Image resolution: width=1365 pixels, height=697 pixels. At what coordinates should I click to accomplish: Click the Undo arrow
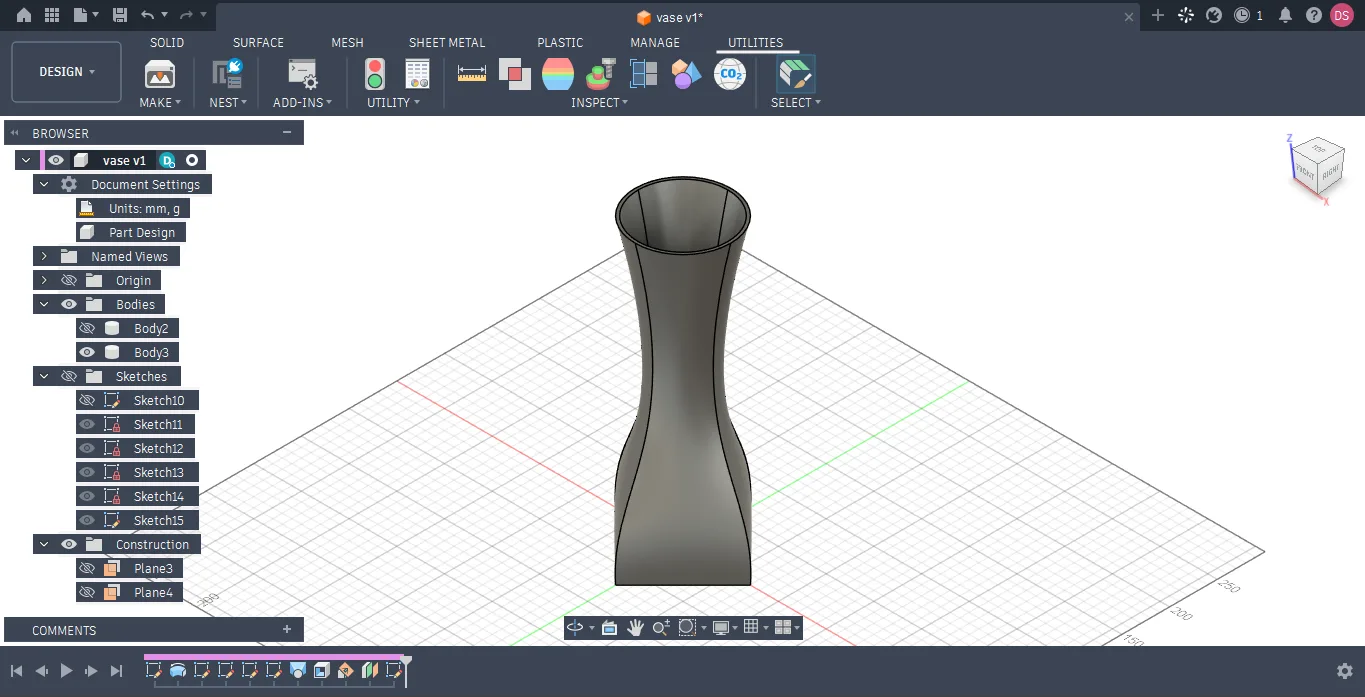click(x=148, y=15)
